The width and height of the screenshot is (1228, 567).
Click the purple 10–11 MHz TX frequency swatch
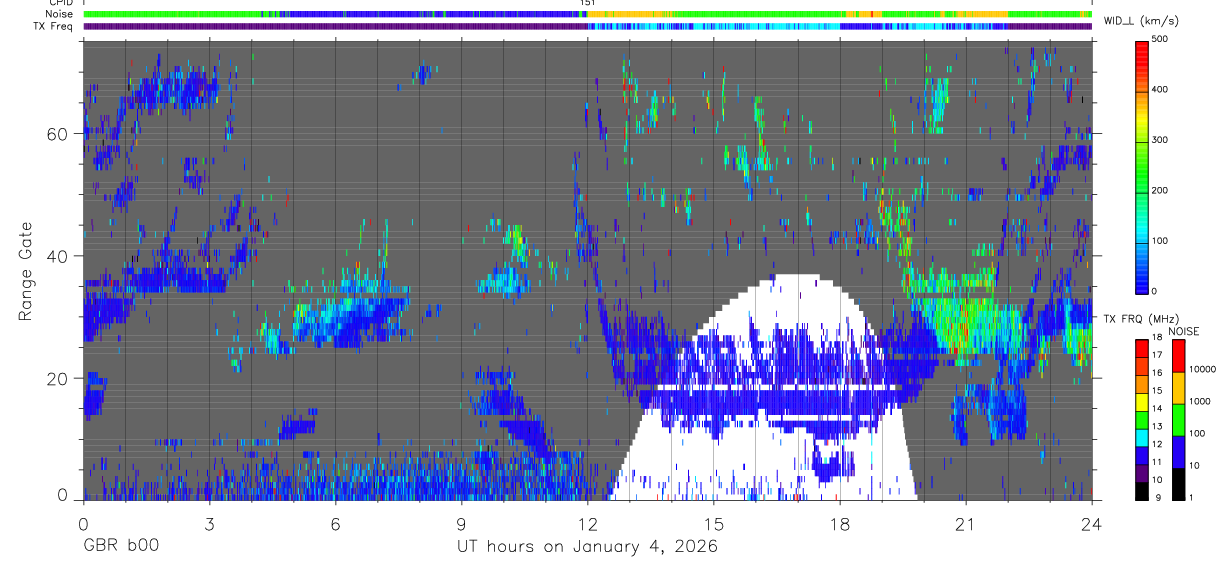[1141, 474]
